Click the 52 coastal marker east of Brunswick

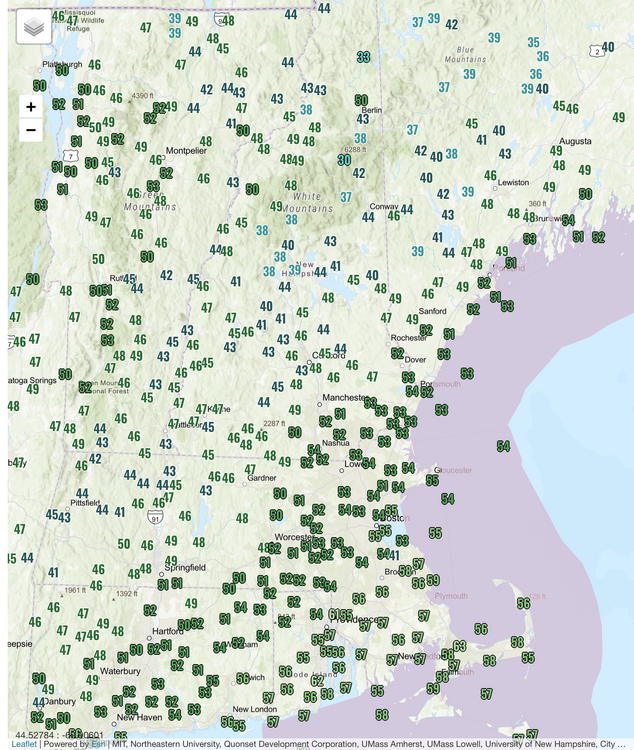pos(598,237)
